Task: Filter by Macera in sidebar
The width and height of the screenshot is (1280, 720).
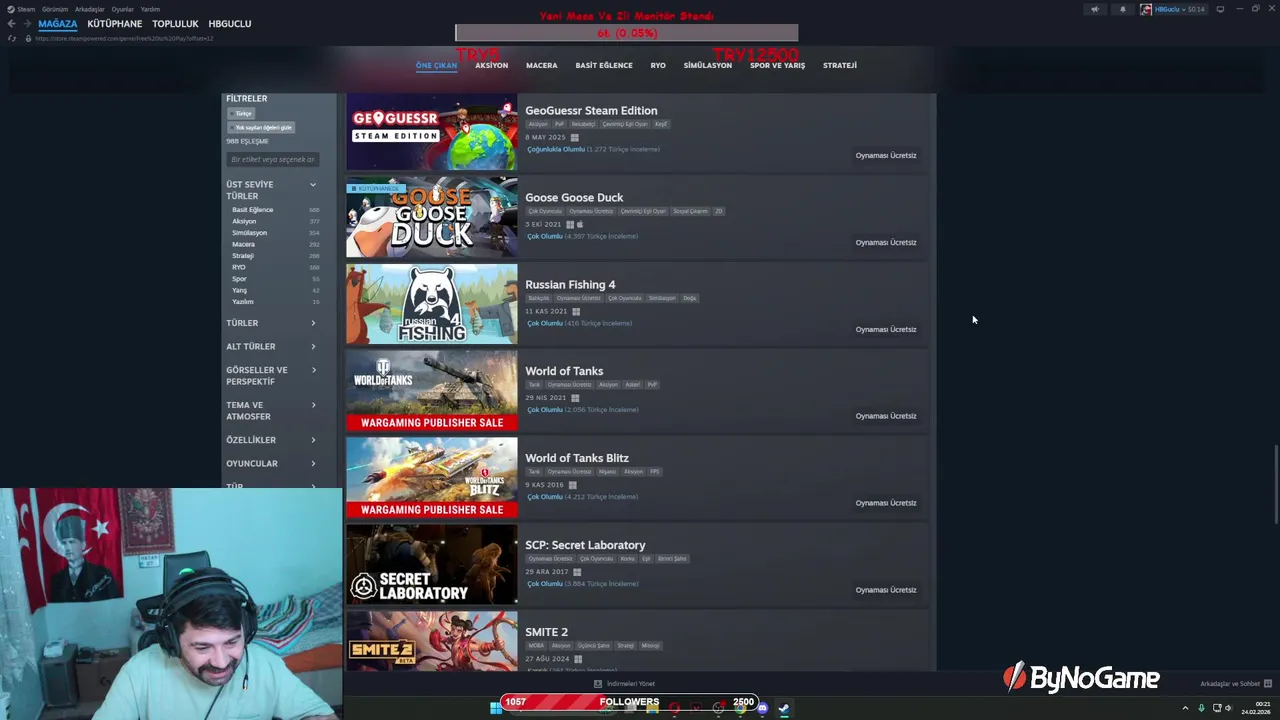Action: click(243, 244)
